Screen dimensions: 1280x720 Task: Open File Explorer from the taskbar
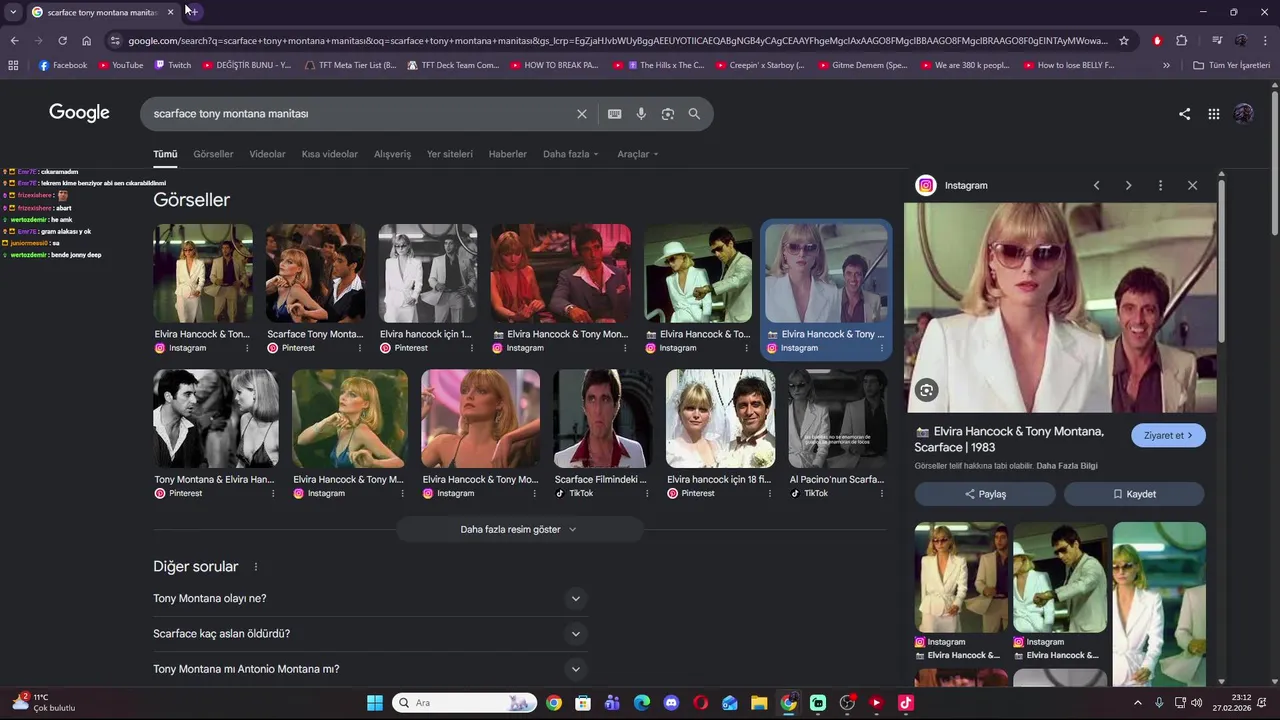pos(759,703)
